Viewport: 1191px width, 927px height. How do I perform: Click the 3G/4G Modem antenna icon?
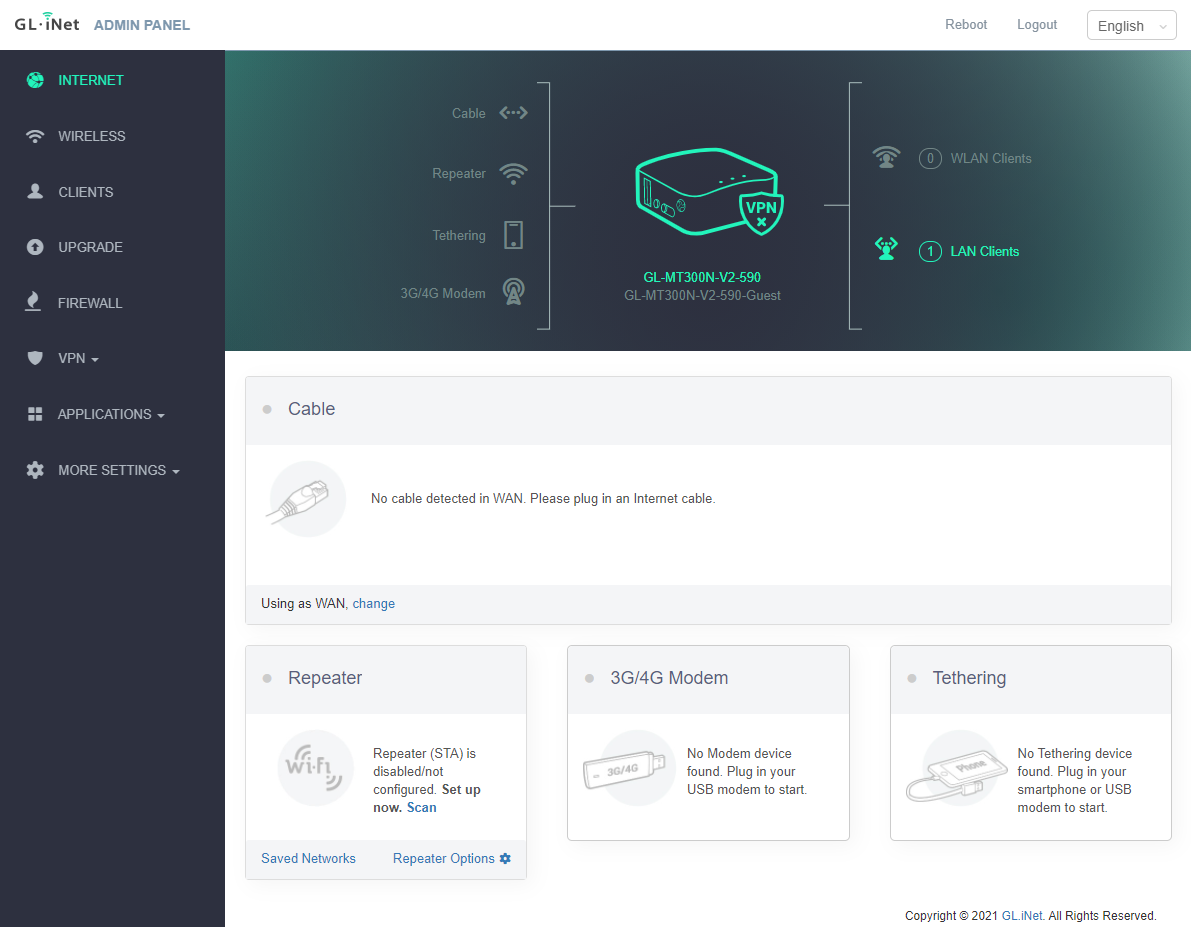click(513, 292)
